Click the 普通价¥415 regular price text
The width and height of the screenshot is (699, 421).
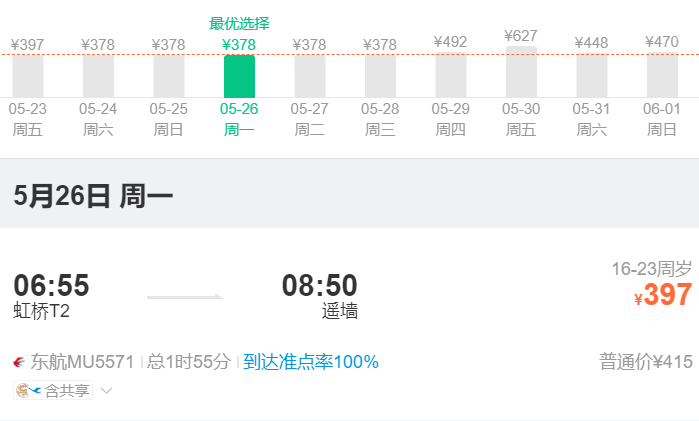[x=646, y=362]
